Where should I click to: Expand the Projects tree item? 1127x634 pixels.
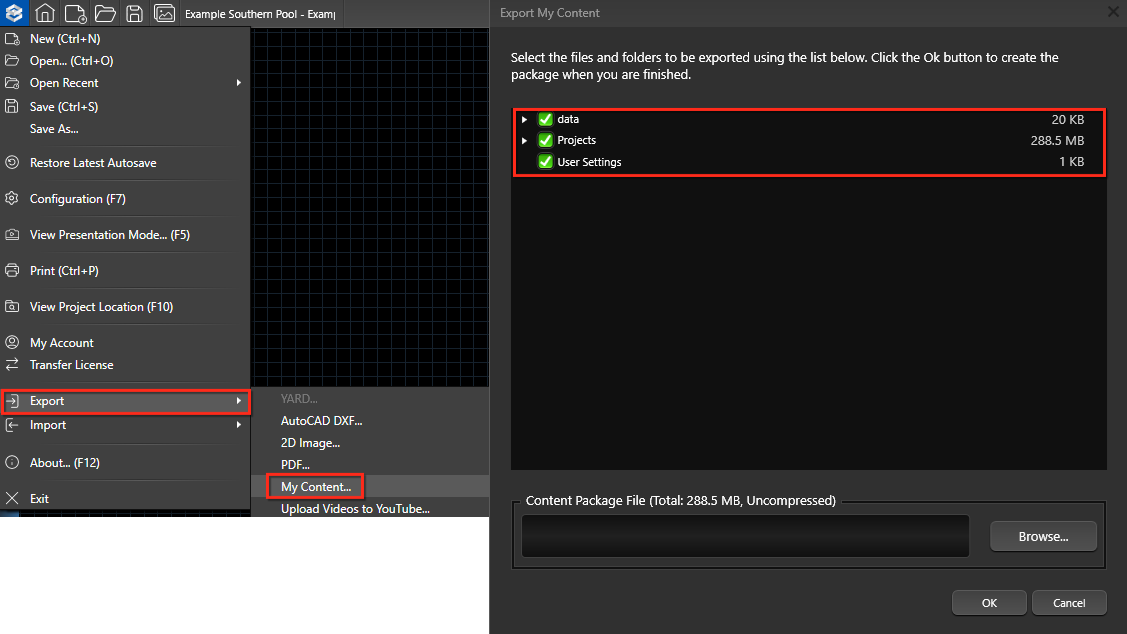pos(524,140)
